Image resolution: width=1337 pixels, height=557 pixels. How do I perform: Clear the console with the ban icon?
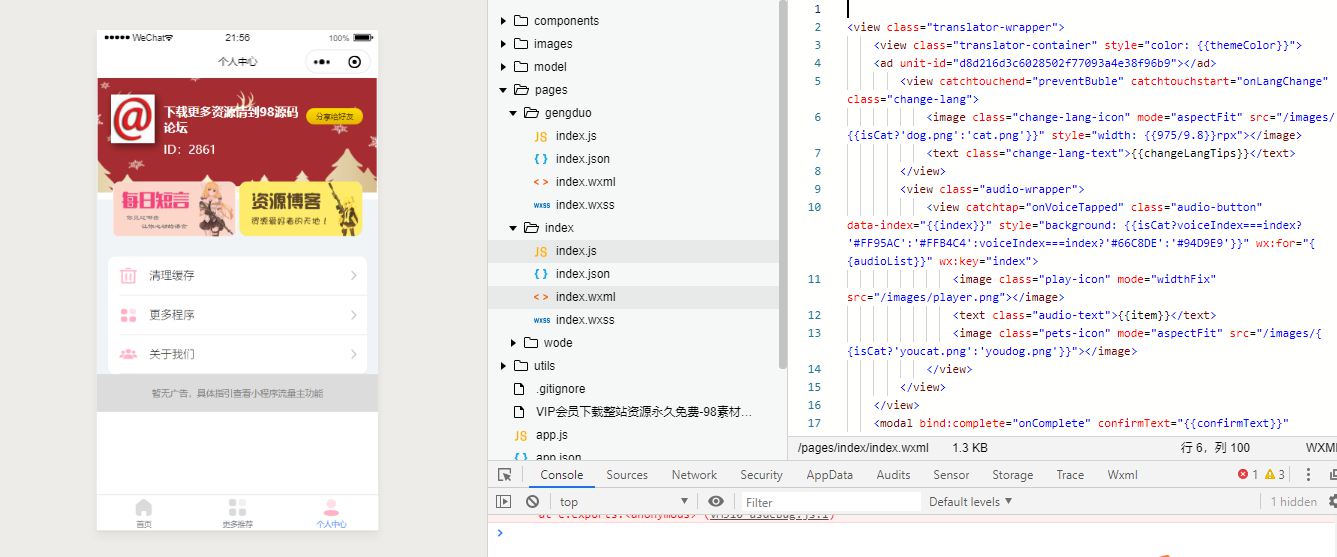click(x=532, y=502)
